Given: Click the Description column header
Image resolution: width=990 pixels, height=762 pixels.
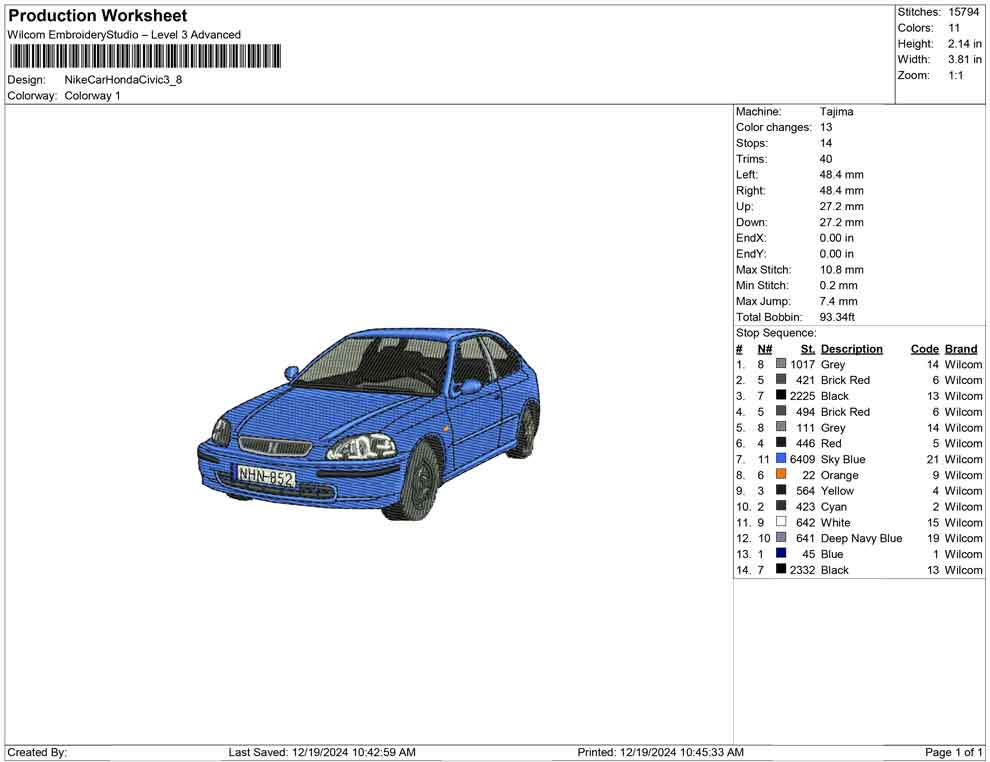Looking at the screenshot, I should [x=851, y=348].
